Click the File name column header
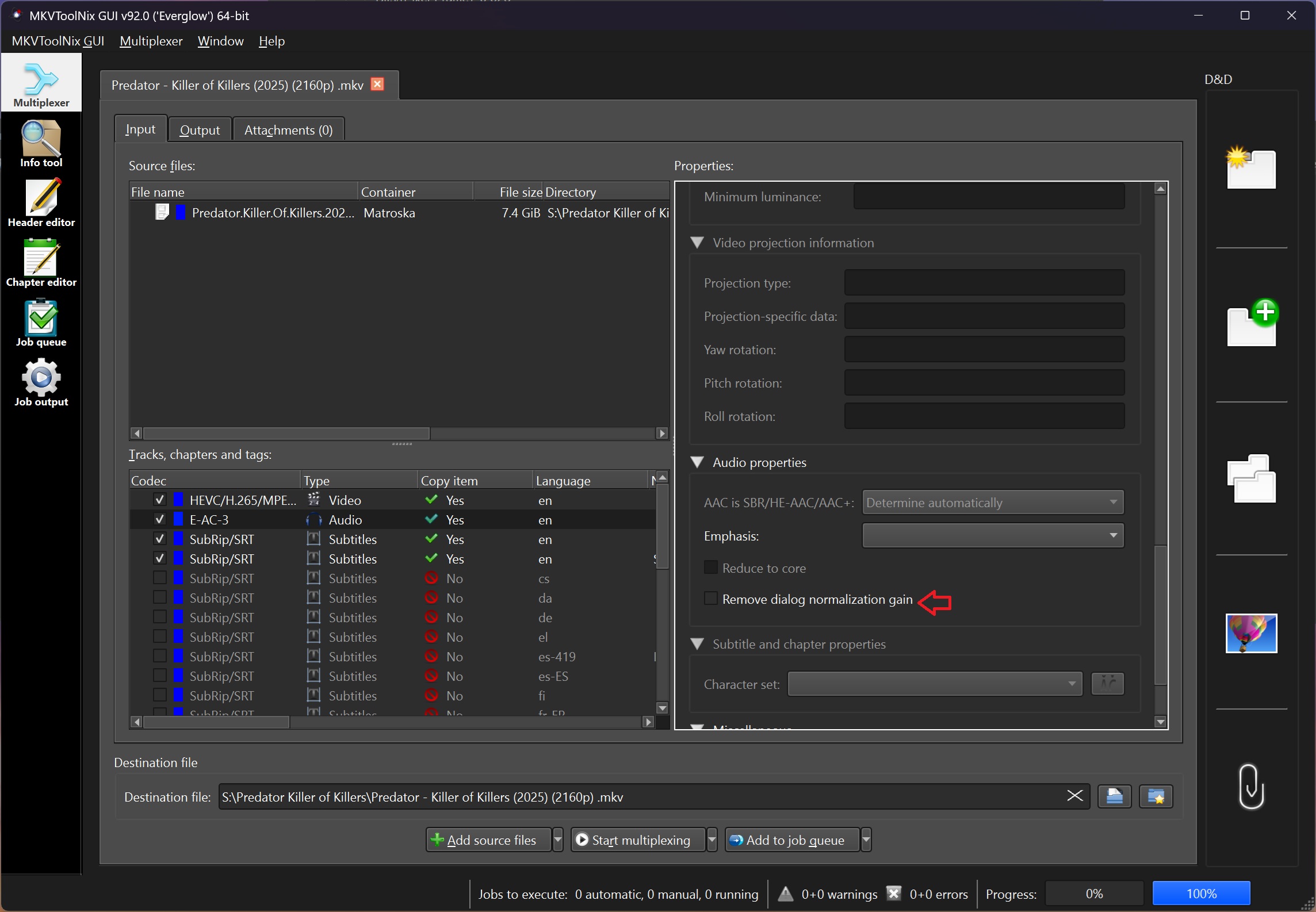This screenshot has width=1316, height=912. click(x=243, y=191)
